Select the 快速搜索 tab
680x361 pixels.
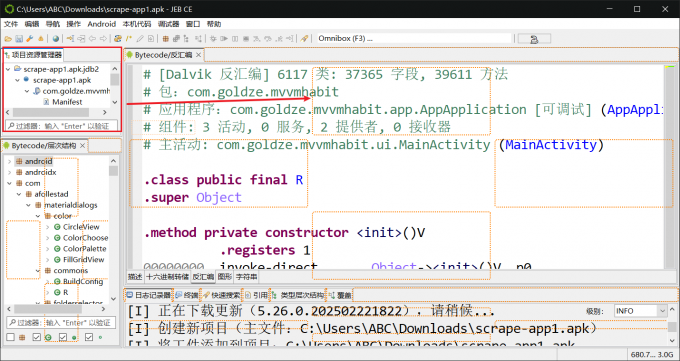pyautogui.click(x=222, y=295)
